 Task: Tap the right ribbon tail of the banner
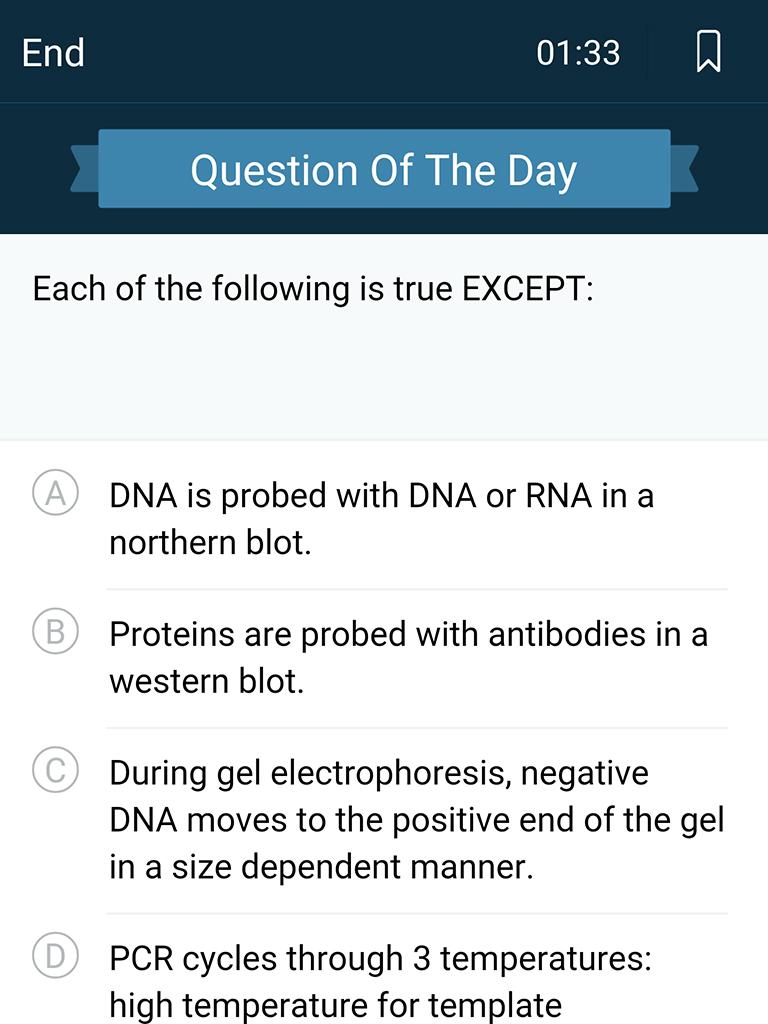coord(684,169)
